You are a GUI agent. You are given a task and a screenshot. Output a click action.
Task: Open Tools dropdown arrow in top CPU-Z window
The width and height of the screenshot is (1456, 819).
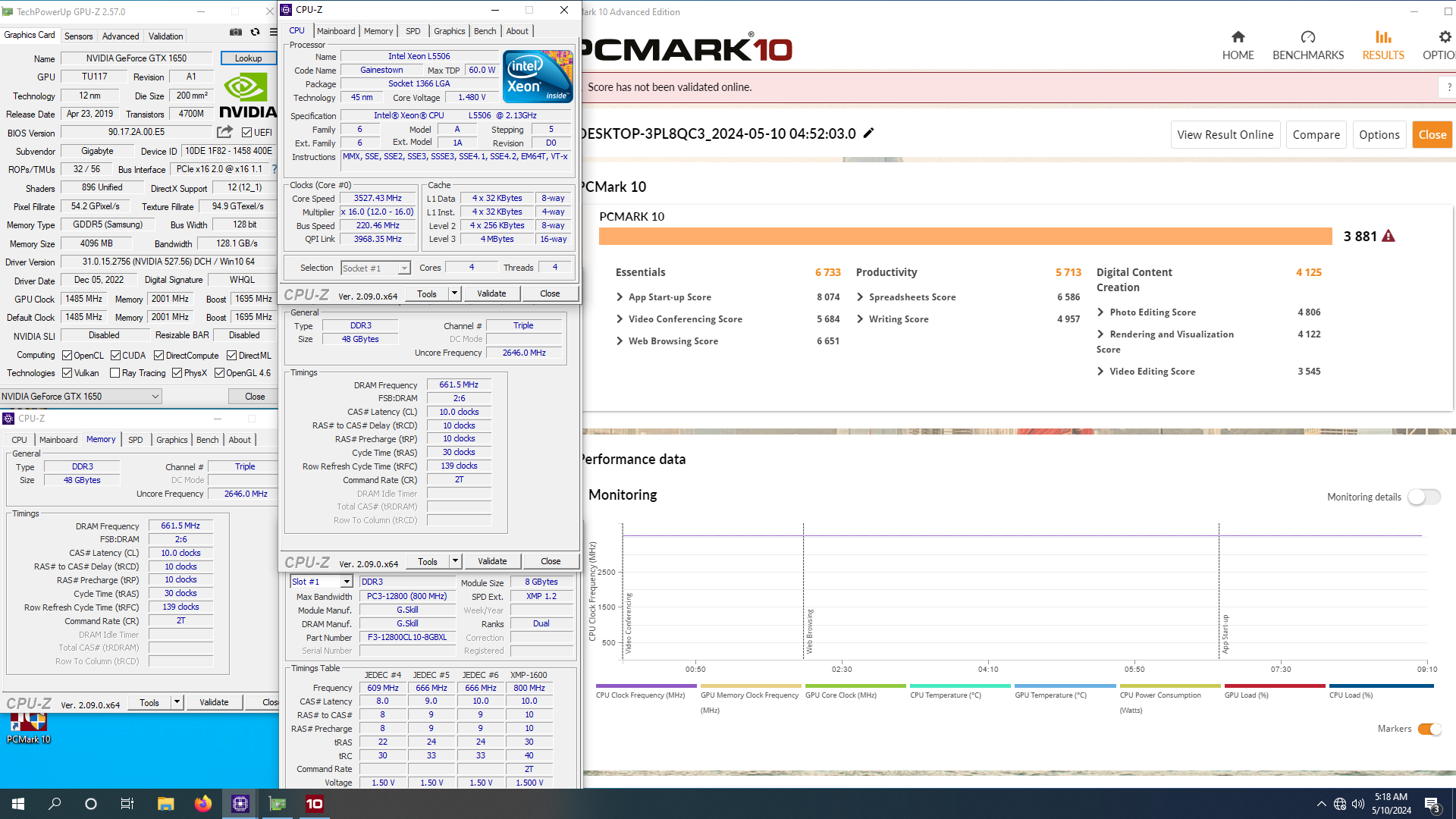pos(454,293)
